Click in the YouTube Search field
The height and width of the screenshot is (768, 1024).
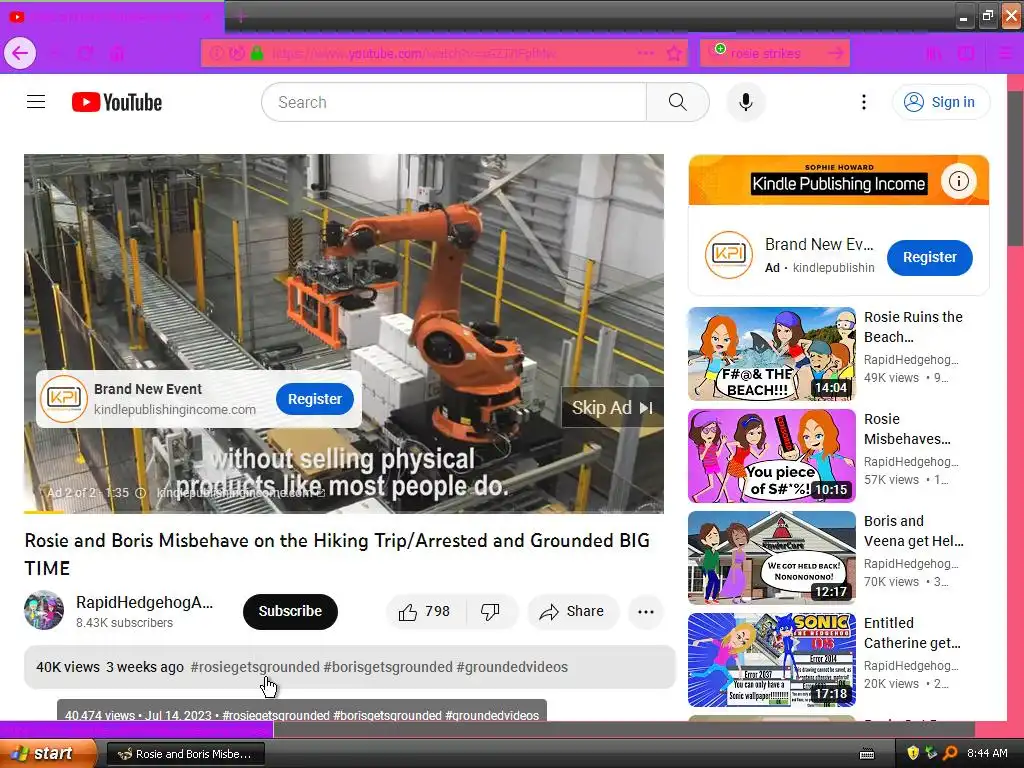(x=454, y=102)
